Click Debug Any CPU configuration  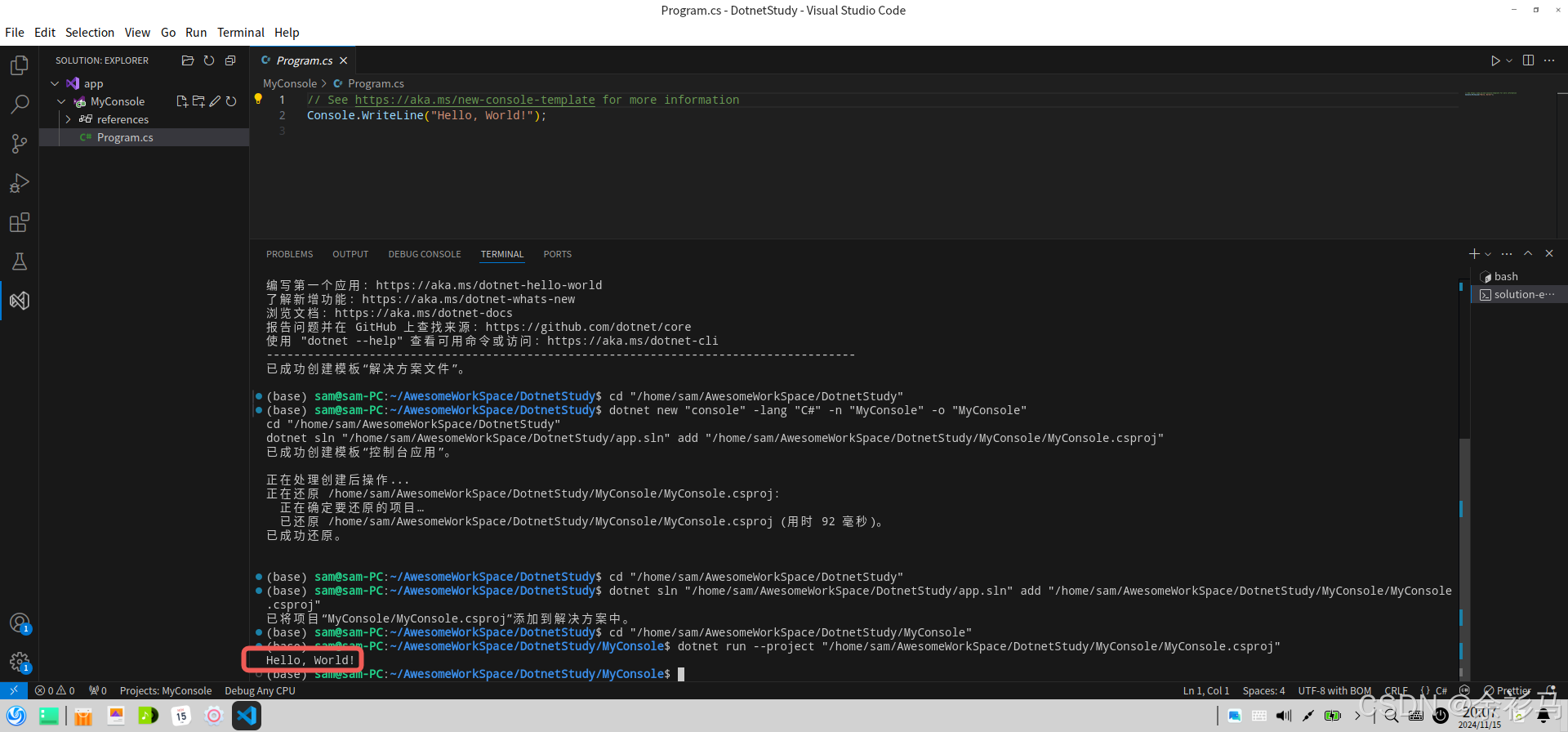point(260,690)
